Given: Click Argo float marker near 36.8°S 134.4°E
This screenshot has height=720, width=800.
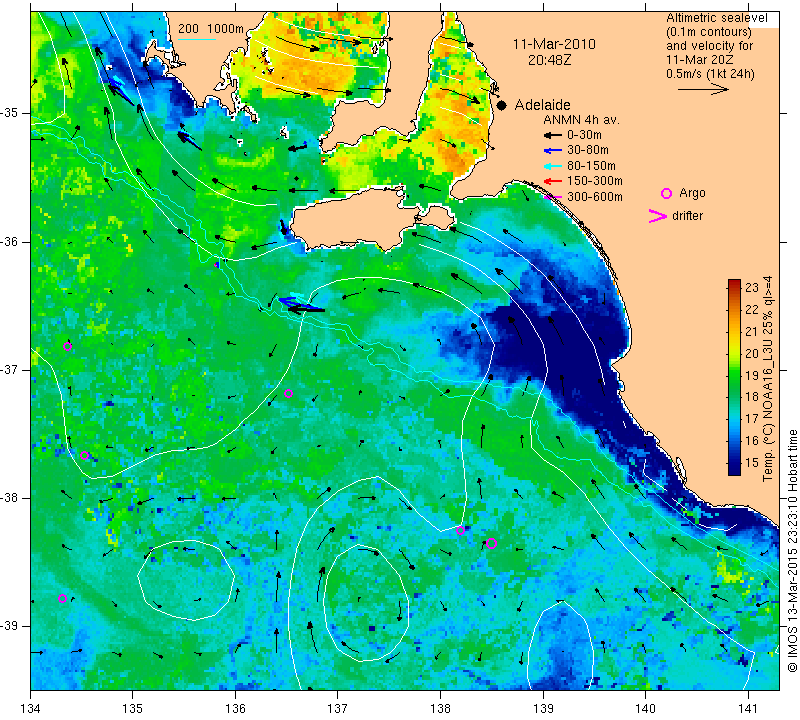Looking at the screenshot, I should coord(67,346).
